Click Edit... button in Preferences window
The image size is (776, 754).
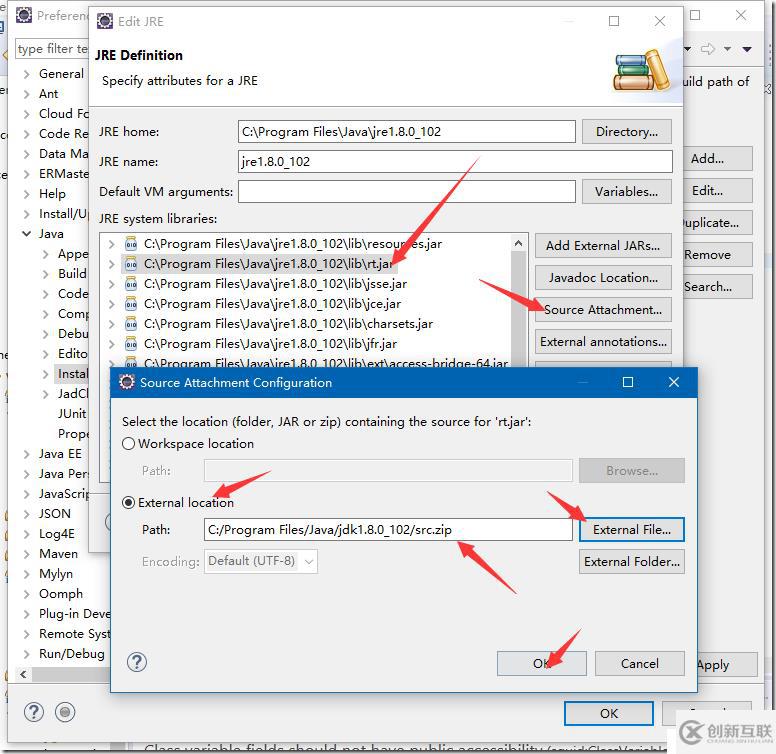click(x=718, y=191)
